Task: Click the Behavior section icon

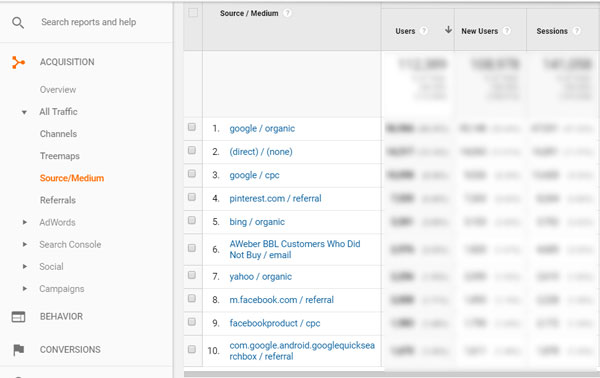Action: pyautogui.click(x=18, y=317)
